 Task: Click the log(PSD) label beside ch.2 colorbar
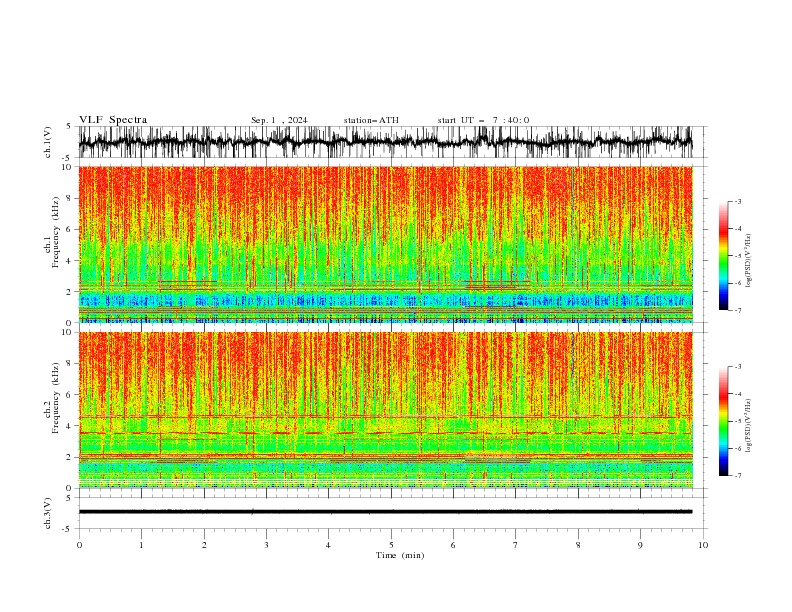[749, 426]
